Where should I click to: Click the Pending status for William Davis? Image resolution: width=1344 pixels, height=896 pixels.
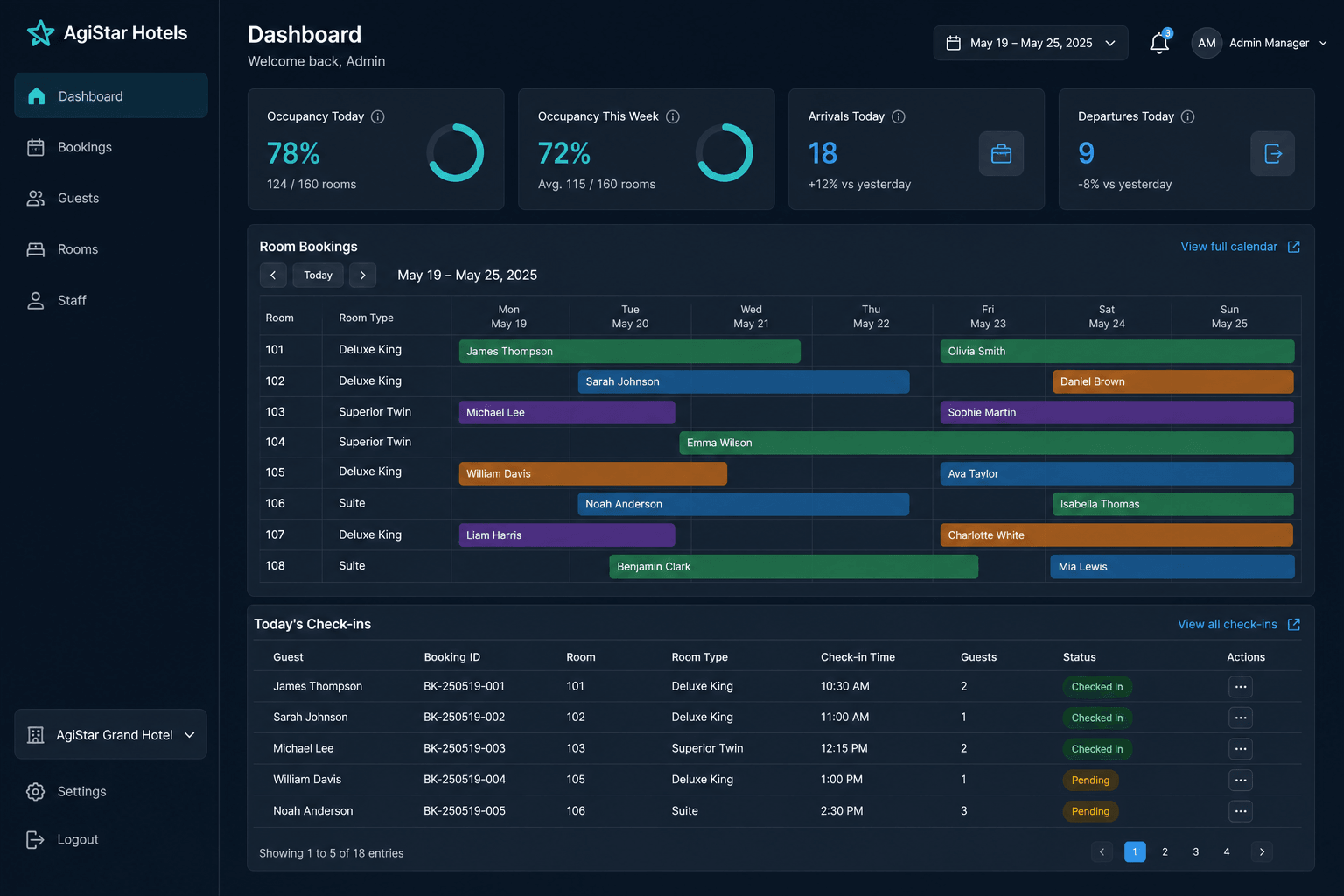point(1090,780)
